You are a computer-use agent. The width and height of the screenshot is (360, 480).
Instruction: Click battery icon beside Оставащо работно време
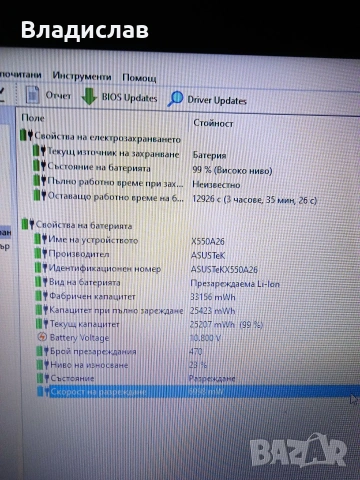tap(40, 195)
